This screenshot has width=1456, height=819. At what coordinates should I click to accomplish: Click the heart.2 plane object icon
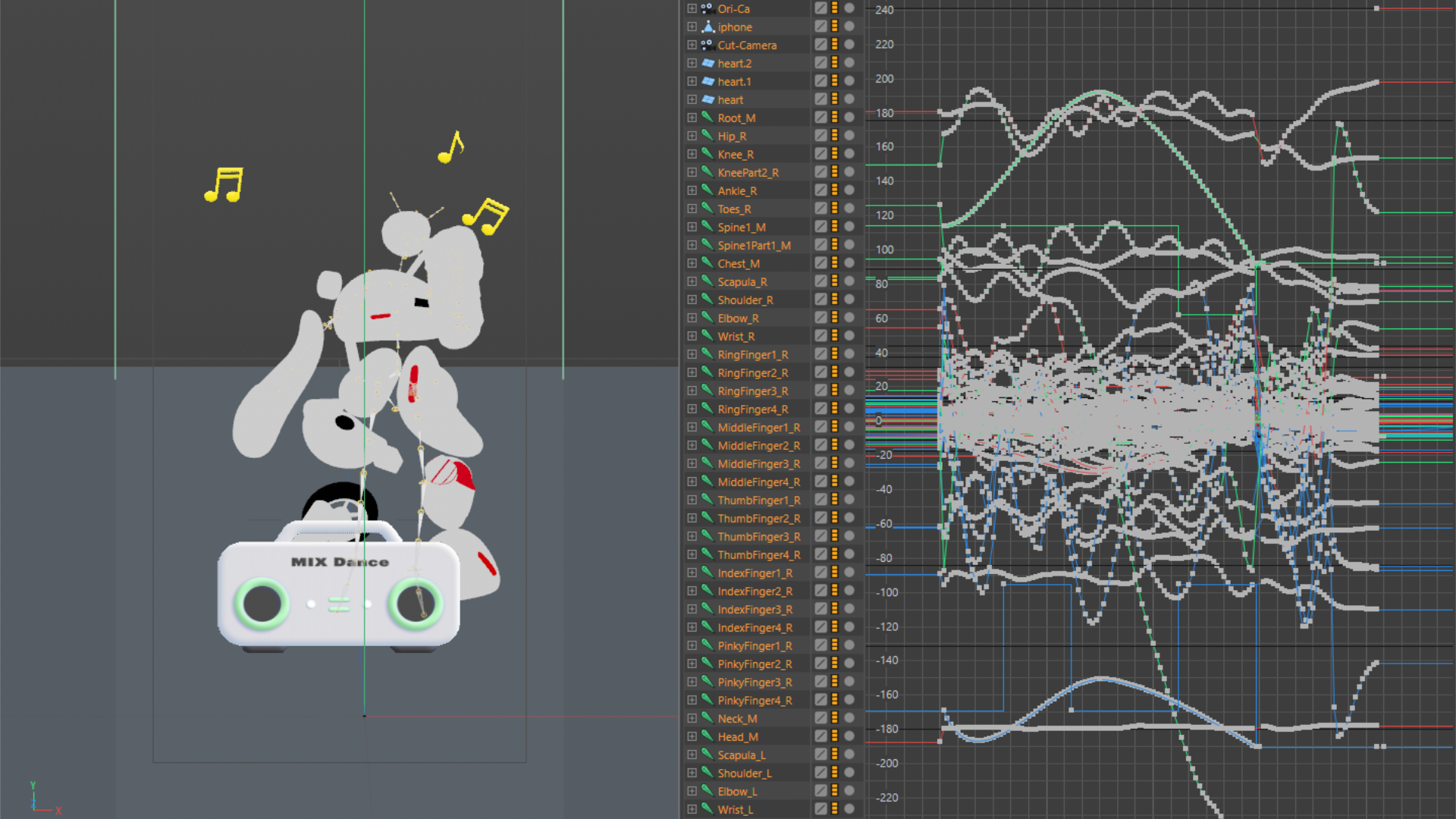coord(708,63)
